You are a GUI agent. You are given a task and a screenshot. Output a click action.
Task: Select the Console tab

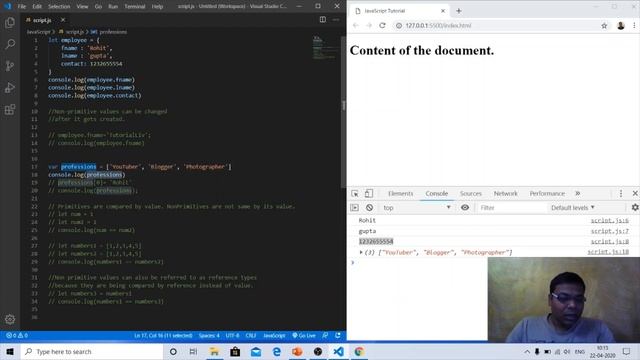pyautogui.click(x=436, y=193)
